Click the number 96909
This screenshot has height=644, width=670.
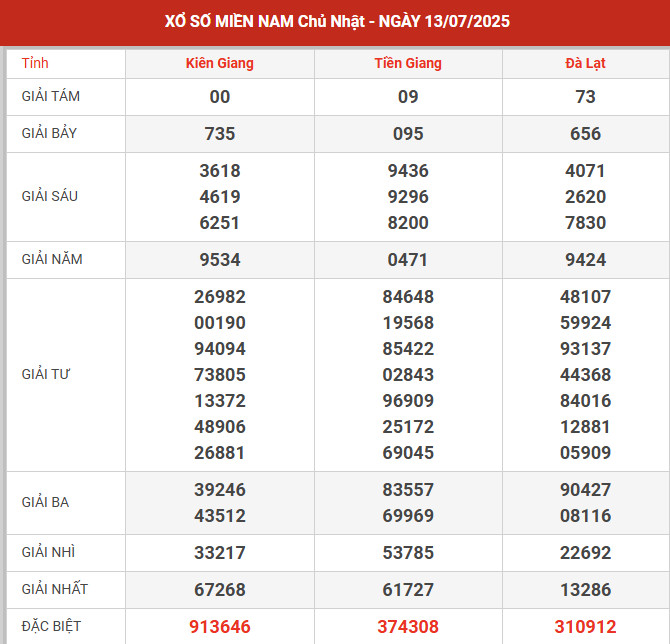(408, 401)
